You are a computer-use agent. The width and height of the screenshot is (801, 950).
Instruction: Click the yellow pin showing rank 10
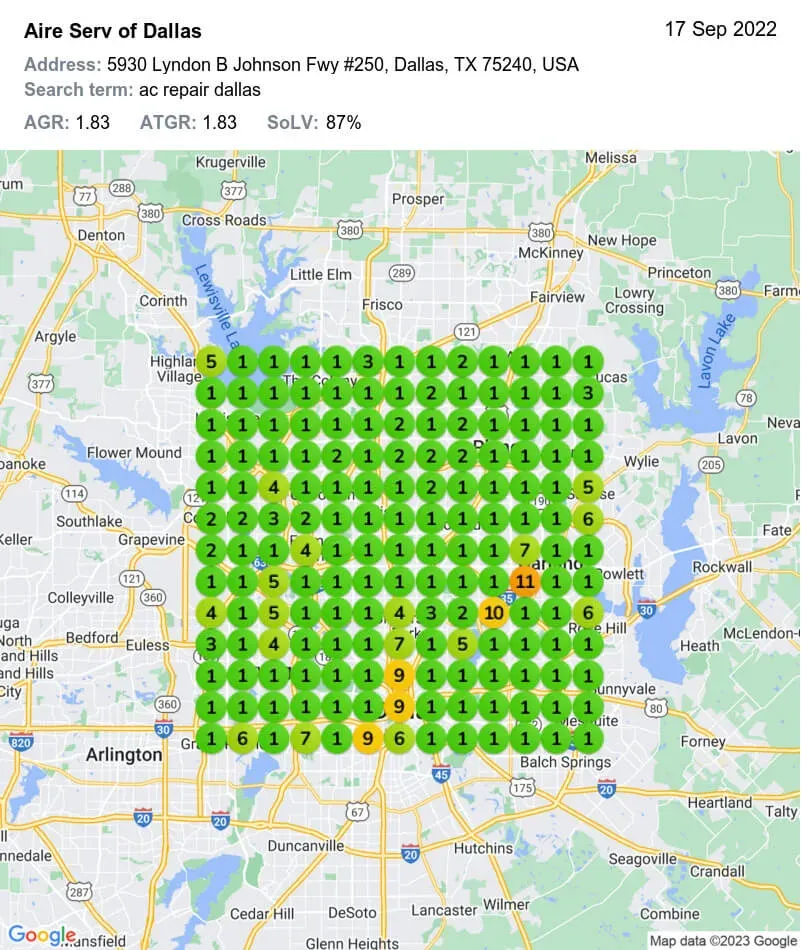point(493,610)
